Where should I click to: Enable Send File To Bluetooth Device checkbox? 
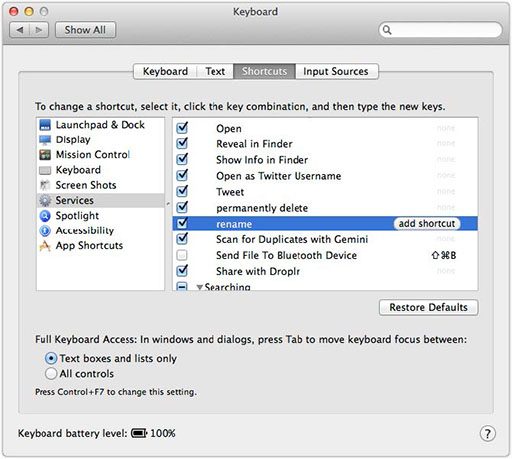pyautogui.click(x=182, y=255)
